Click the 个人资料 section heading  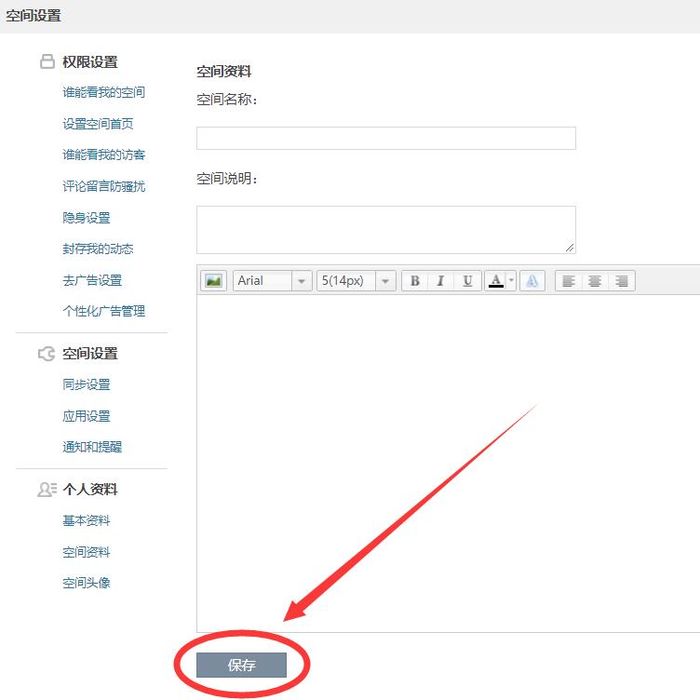tap(90, 489)
